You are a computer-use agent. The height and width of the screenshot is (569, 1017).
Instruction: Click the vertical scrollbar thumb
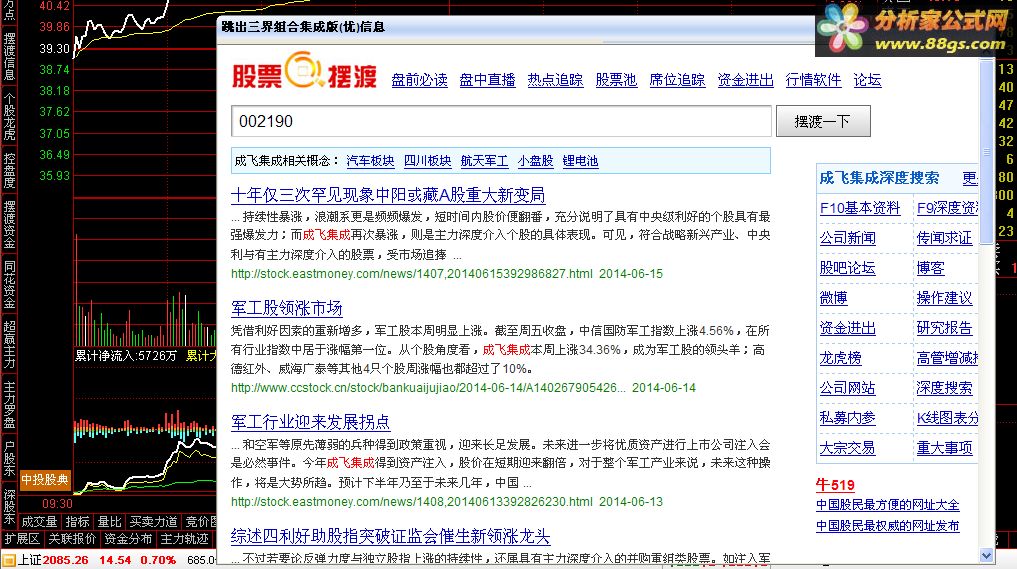point(987,151)
